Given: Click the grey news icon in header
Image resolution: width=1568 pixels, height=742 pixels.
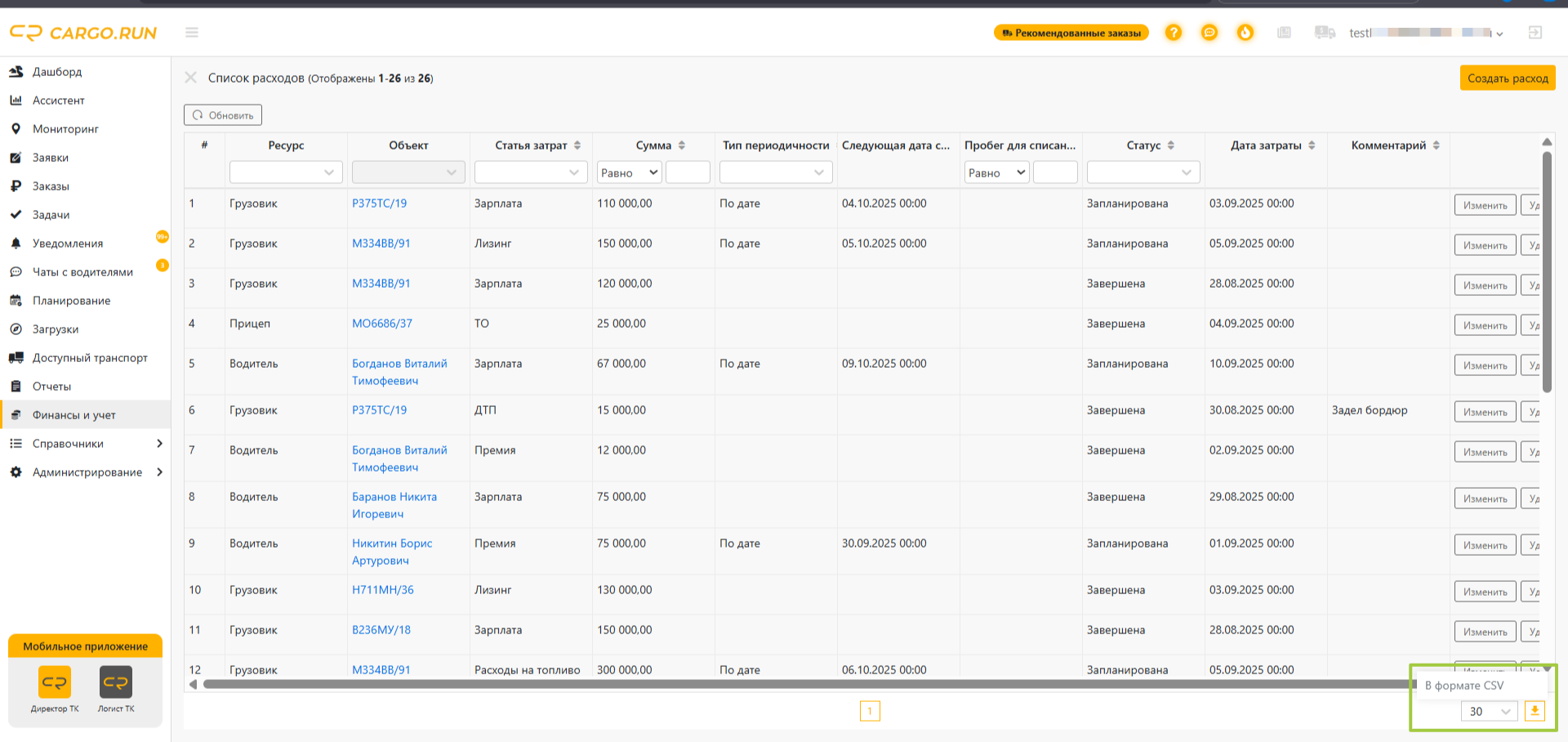Looking at the screenshot, I should coord(1285,33).
